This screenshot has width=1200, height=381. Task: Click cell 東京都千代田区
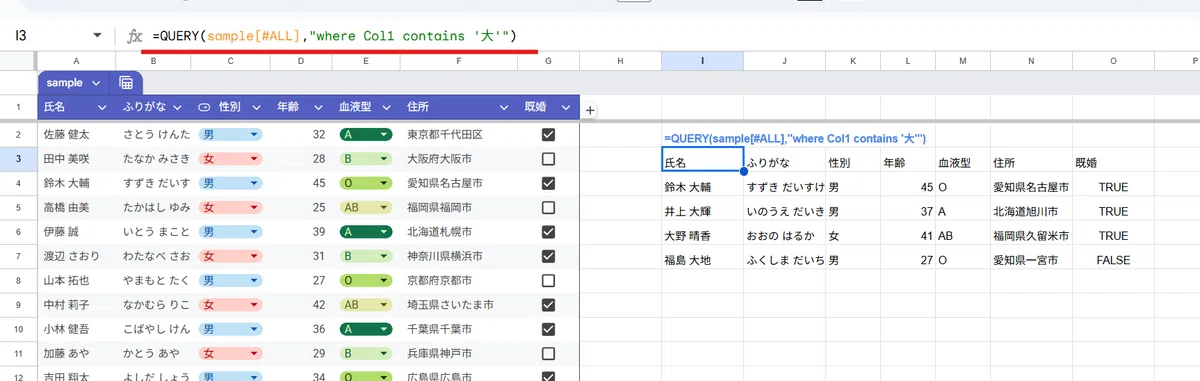459,134
